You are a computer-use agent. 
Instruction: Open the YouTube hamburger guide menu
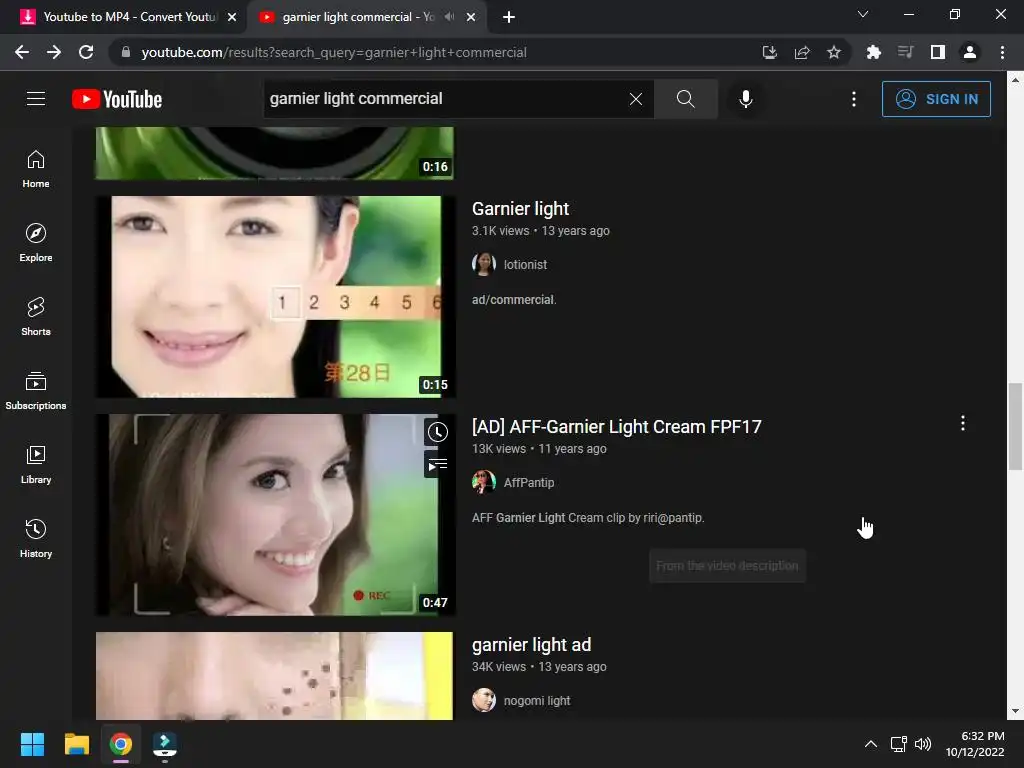36,99
